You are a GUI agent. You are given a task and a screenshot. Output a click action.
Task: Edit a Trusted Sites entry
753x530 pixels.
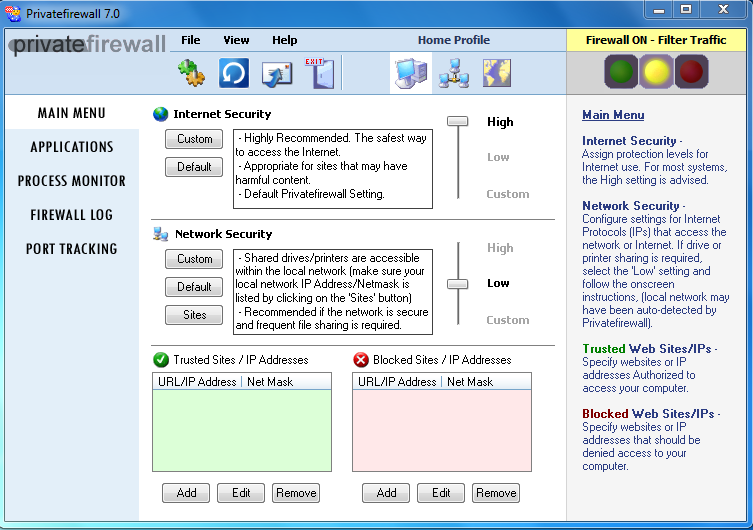pos(241,493)
